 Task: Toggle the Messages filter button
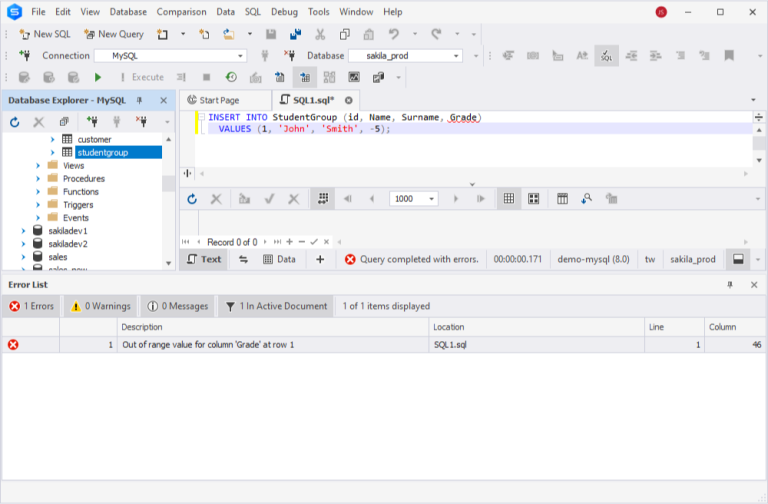coord(179,306)
